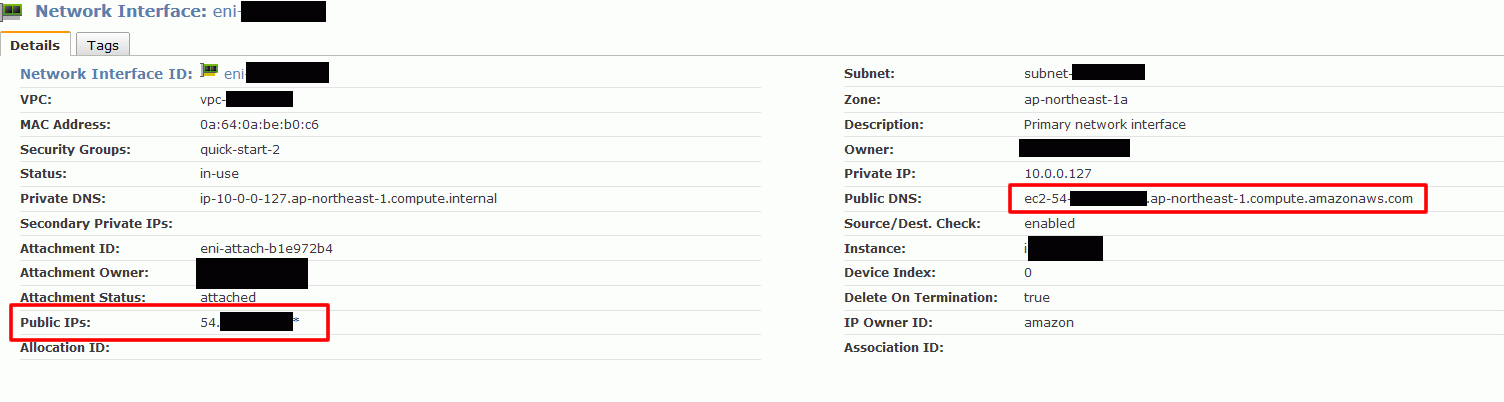Click the eni-attach-b1e972b4 attachment ID

(x=266, y=248)
